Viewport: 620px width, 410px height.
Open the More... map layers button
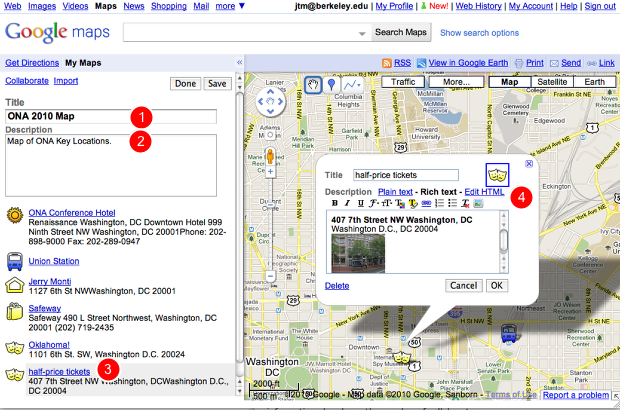pos(456,82)
